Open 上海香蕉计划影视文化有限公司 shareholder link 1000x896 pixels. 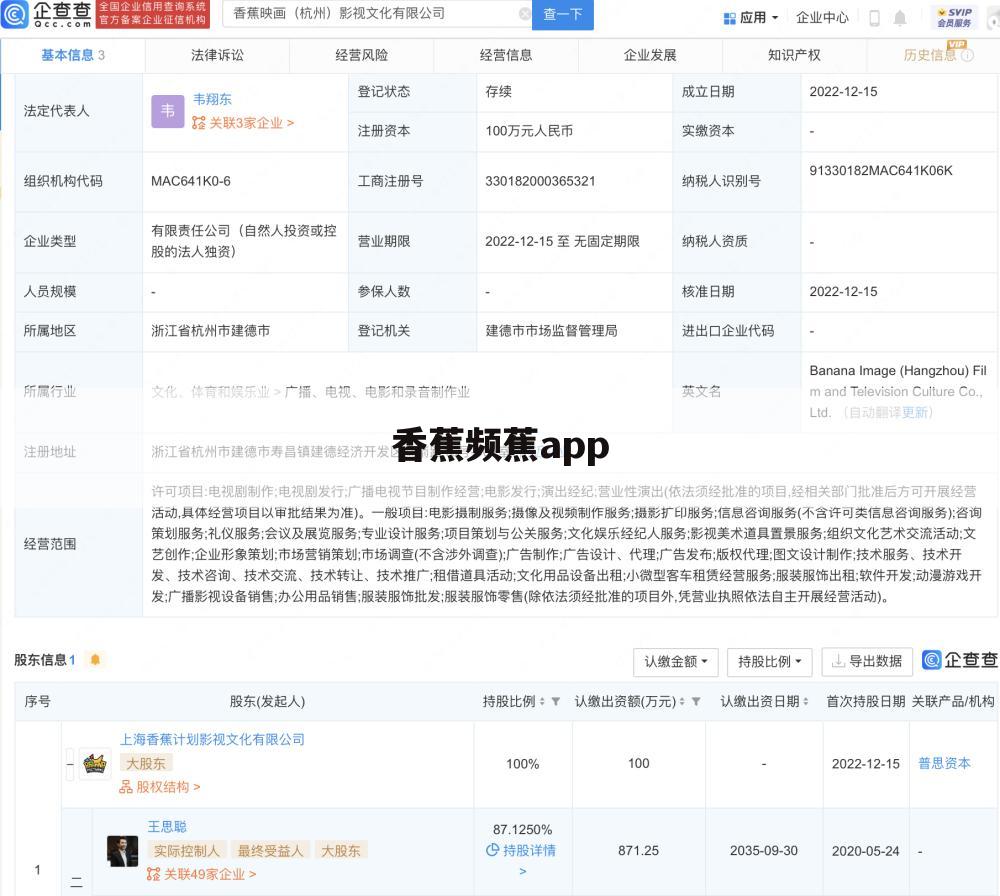click(212, 740)
